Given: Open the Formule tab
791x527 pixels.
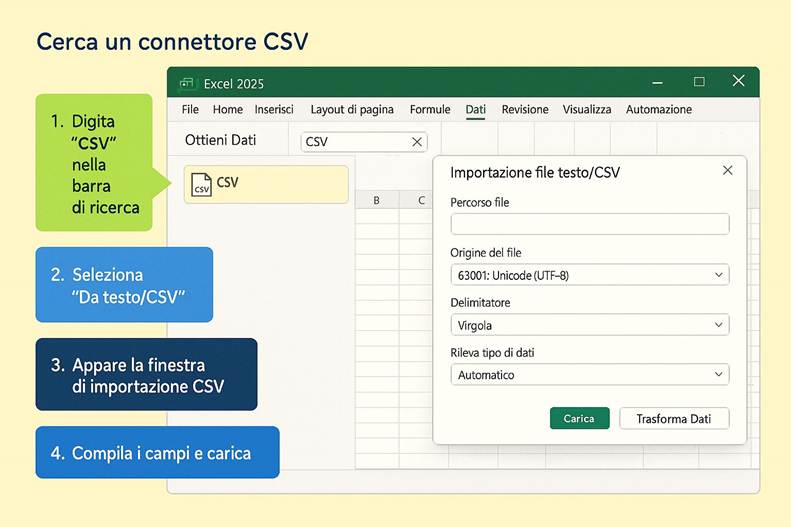Looking at the screenshot, I should point(430,109).
